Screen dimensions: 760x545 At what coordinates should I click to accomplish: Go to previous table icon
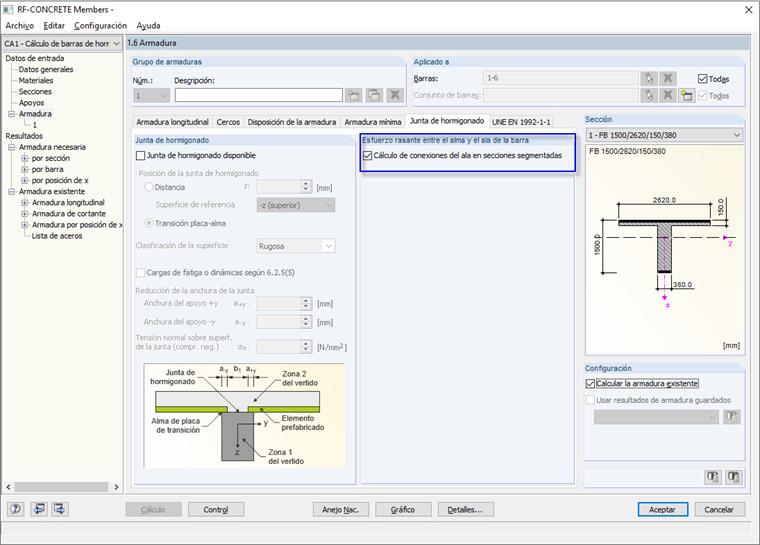(39, 509)
